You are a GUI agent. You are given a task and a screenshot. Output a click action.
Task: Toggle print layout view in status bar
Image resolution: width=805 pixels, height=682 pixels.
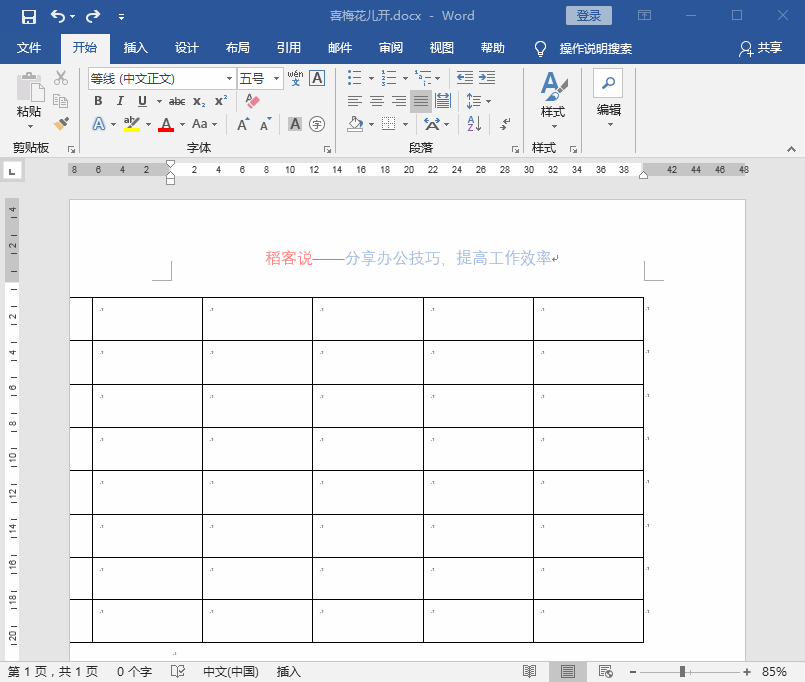(568, 671)
